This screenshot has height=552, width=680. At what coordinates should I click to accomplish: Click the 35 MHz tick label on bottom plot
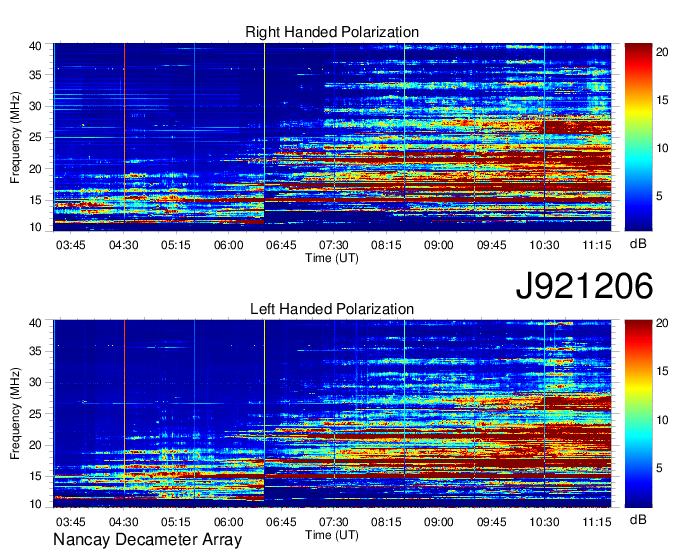click(x=35, y=351)
